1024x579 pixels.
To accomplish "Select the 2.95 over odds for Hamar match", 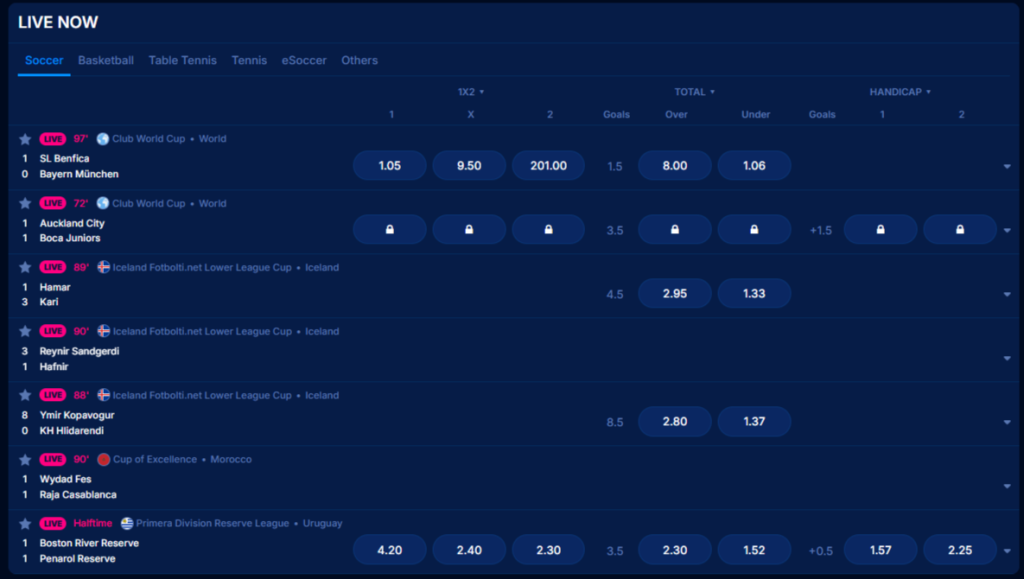I will [674, 293].
